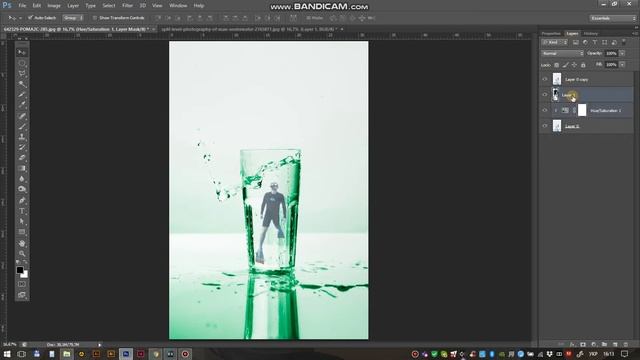Viewport: 640px width, 360px height.
Task: Select the Layer 0 copy thumbnail
Action: coord(557,79)
